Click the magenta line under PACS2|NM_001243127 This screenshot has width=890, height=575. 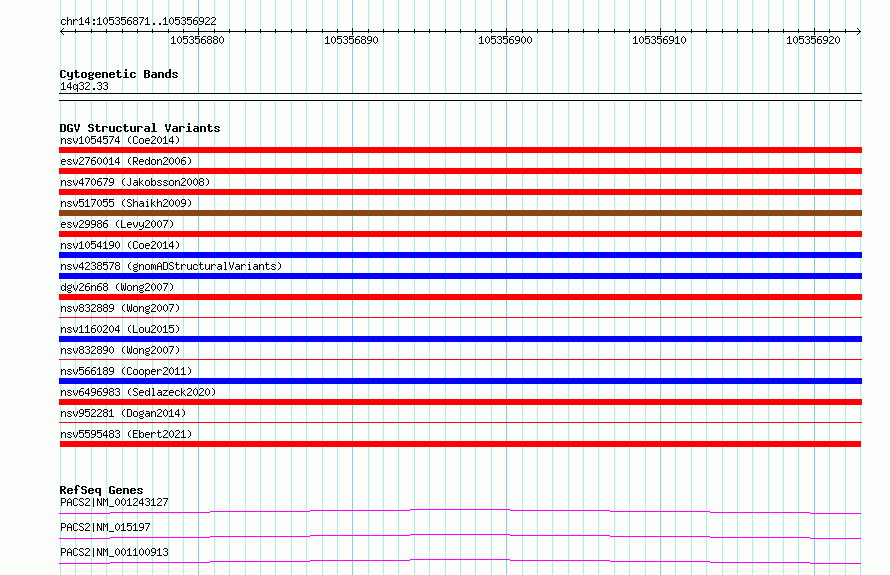click(x=460, y=511)
